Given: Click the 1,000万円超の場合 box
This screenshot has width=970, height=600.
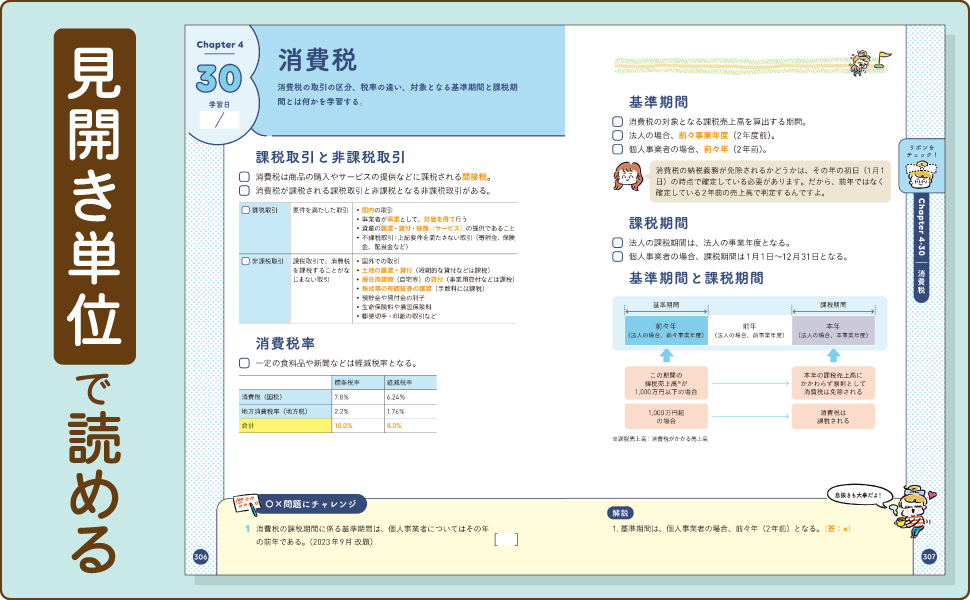Looking at the screenshot, I should [666, 416].
